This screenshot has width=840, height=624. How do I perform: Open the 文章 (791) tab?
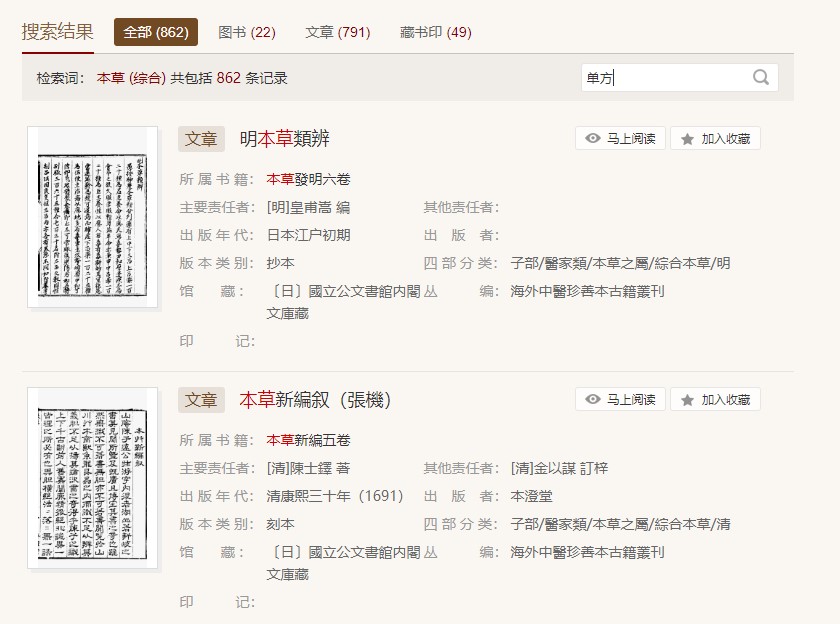tap(337, 32)
